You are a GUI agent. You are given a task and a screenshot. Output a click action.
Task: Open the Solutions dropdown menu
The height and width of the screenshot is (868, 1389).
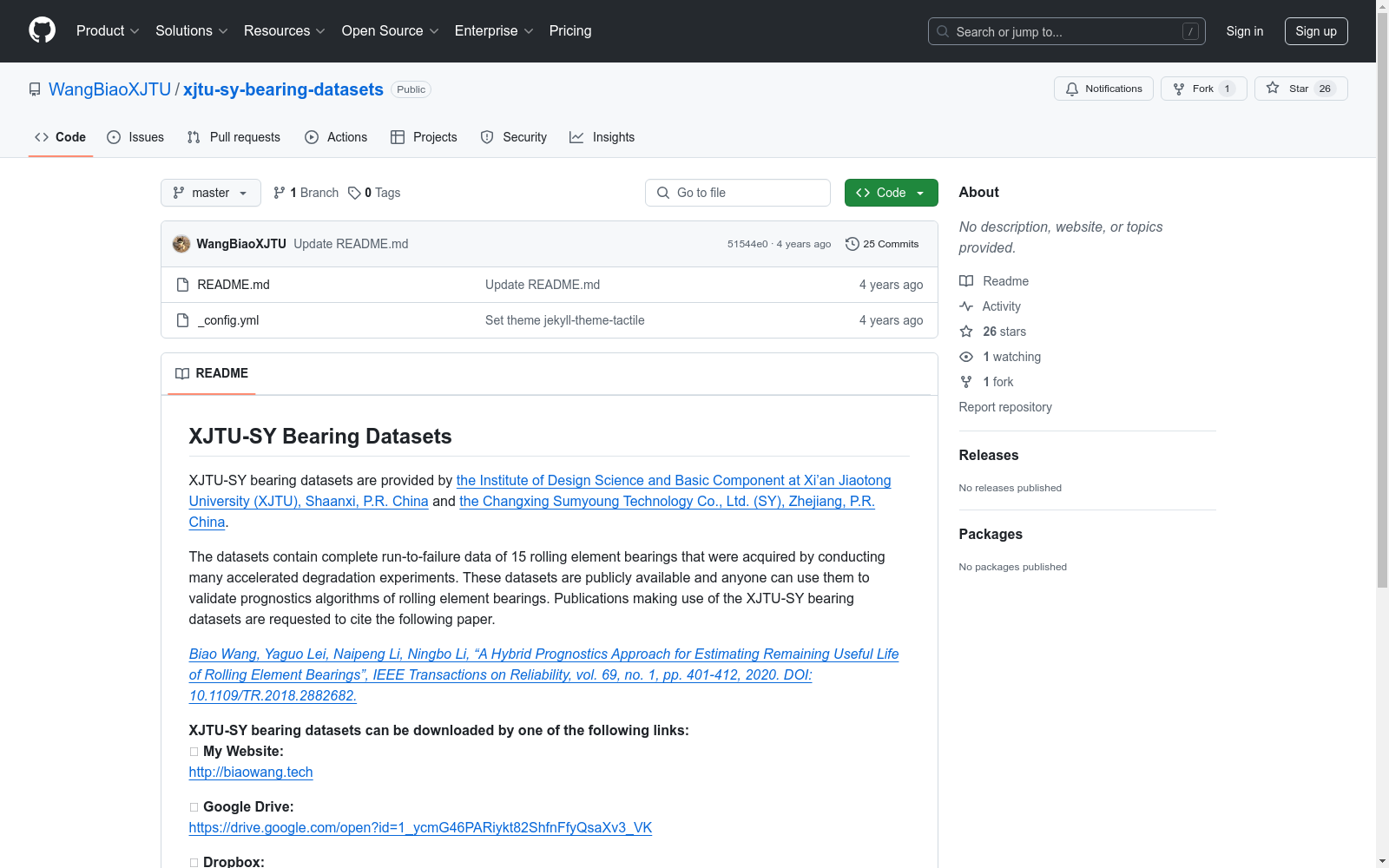[192, 30]
